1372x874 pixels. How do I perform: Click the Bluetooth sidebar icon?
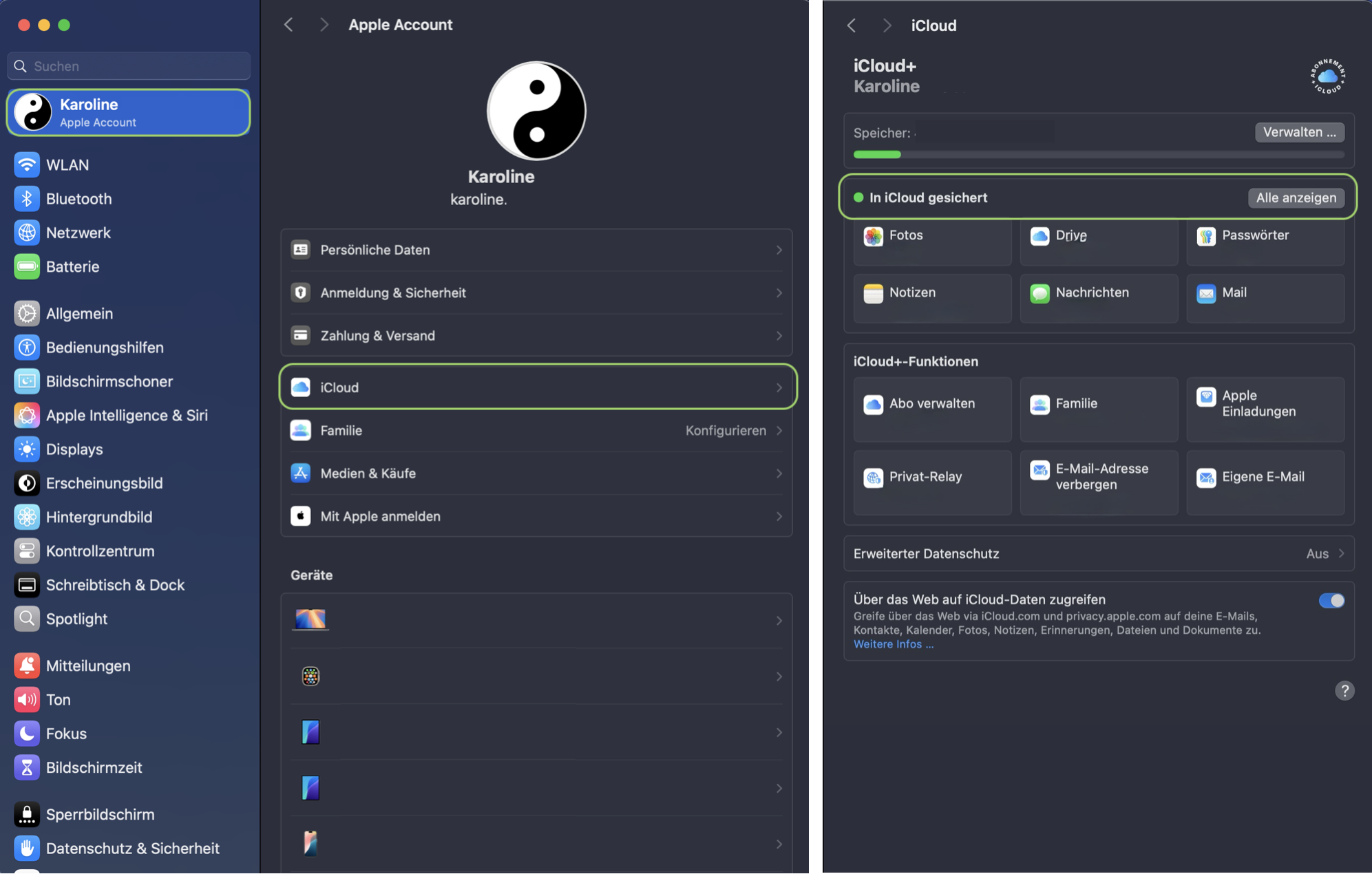pos(27,199)
